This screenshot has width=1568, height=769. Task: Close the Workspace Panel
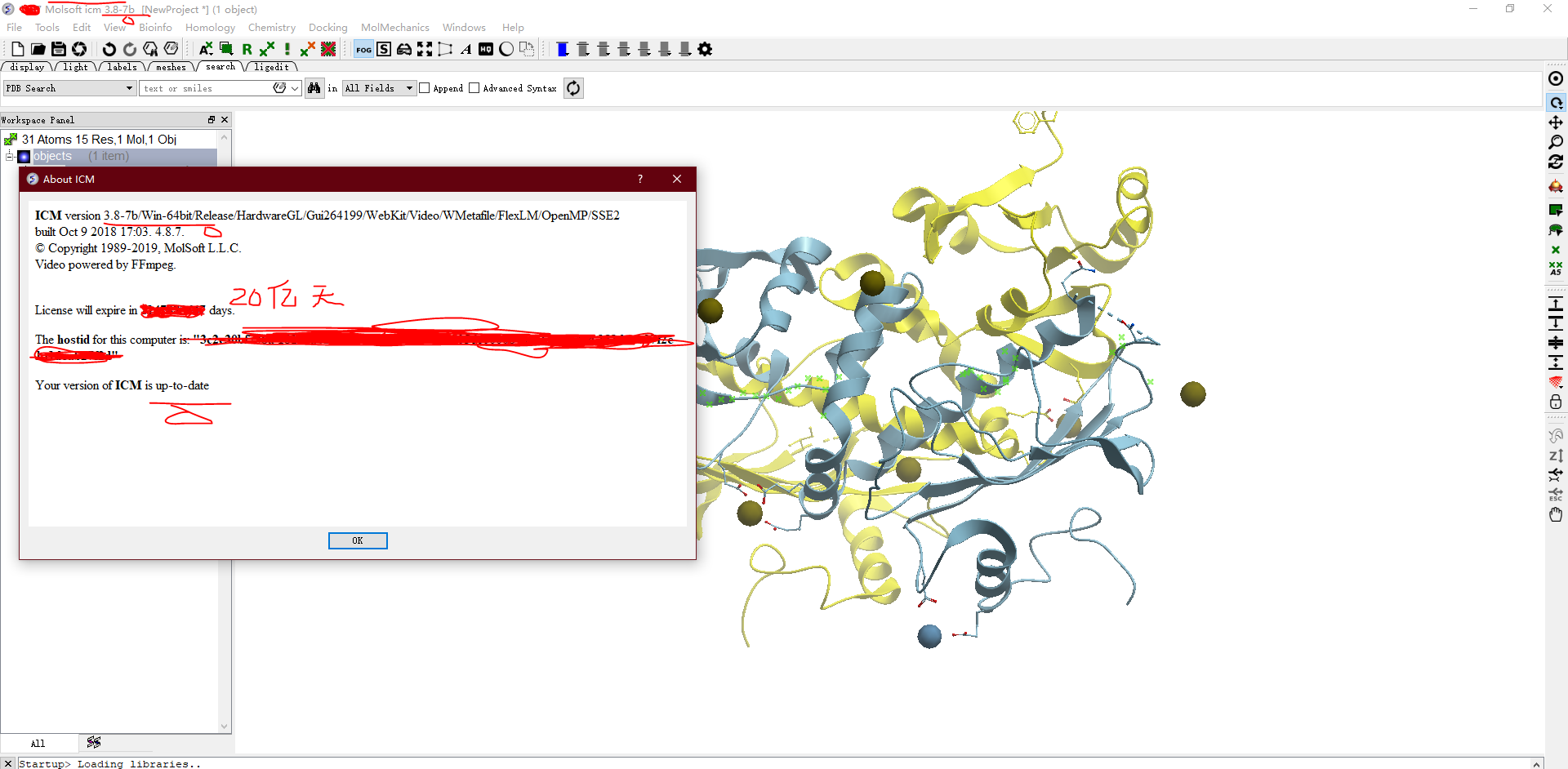pyautogui.click(x=225, y=120)
